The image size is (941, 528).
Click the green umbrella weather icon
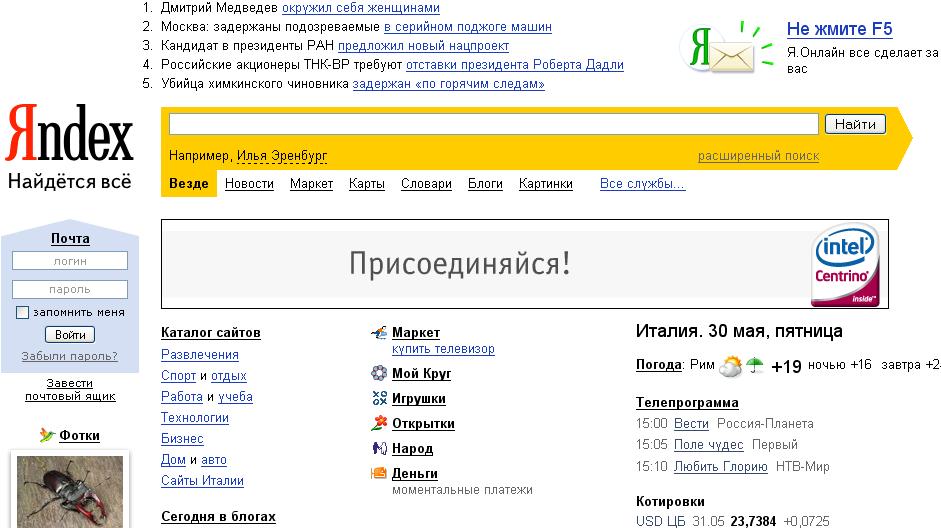754,365
